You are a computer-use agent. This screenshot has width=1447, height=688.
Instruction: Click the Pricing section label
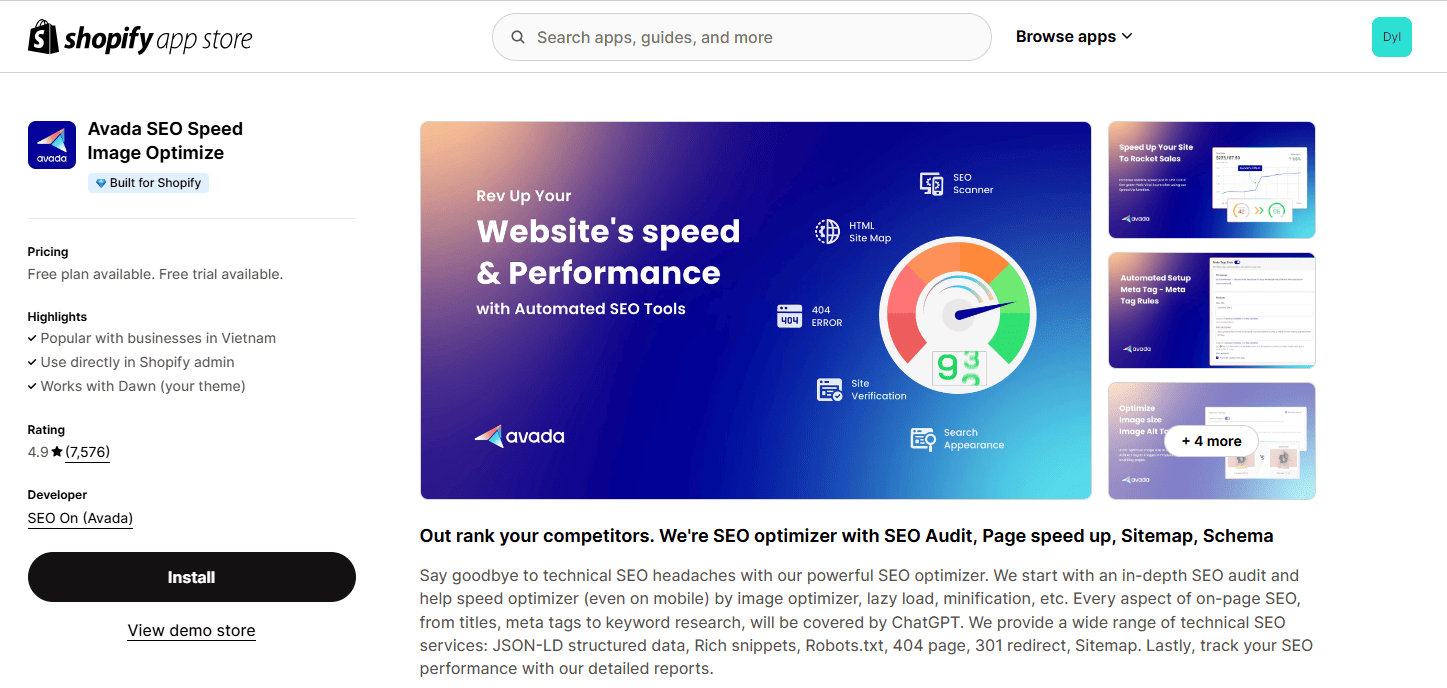(48, 252)
